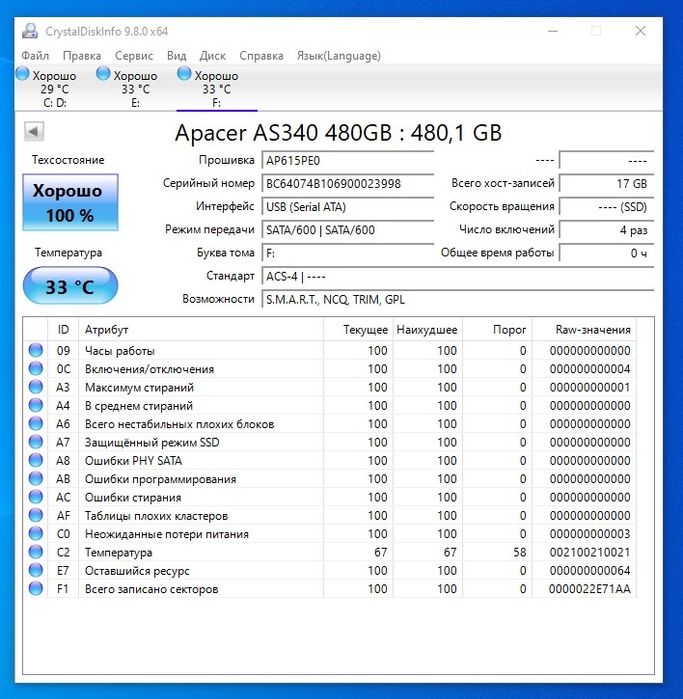
Task: Click status orb of attribute AC Ошибки стирания
Action: pos(36,497)
